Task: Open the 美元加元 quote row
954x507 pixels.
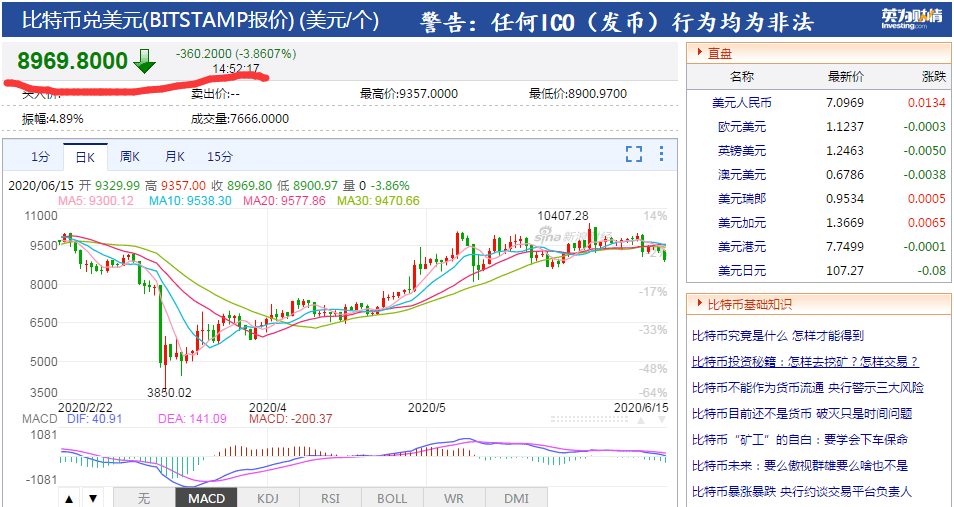Action: point(819,223)
